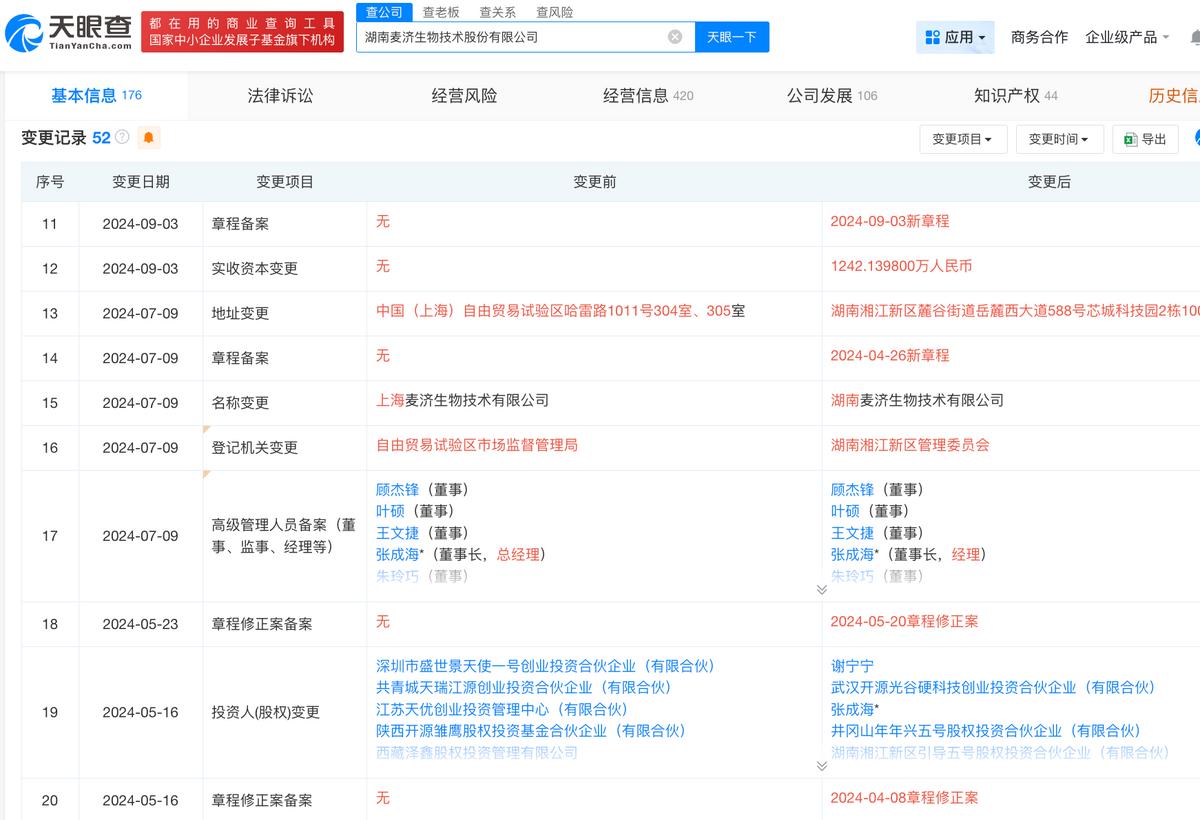Open 陕西开源雏鹰股权投资基金合伙企业 link

531,731
